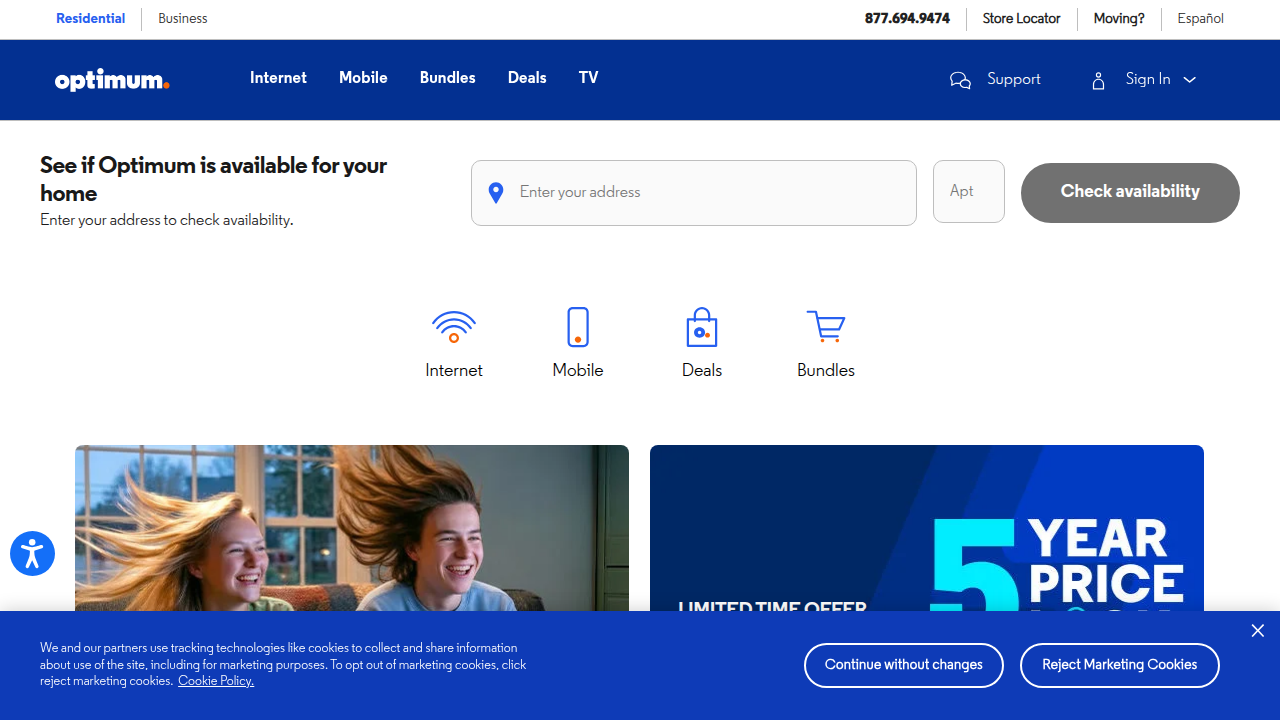Click the Bundles cart icon
This screenshot has width=1280, height=720.
click(826, 327)
